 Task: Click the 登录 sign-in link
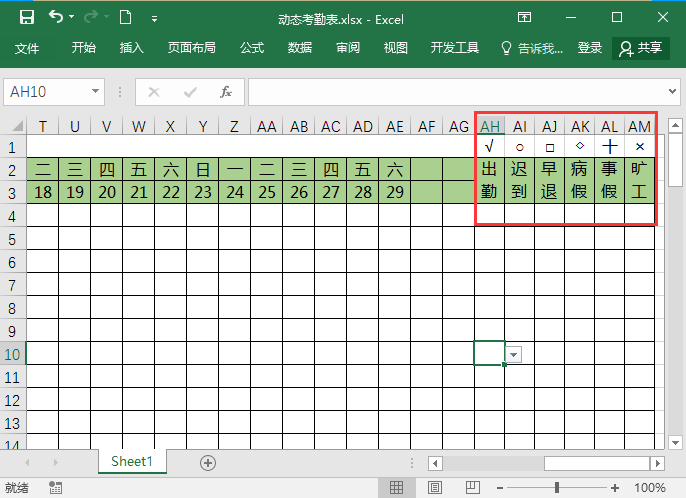pos(590,48)
